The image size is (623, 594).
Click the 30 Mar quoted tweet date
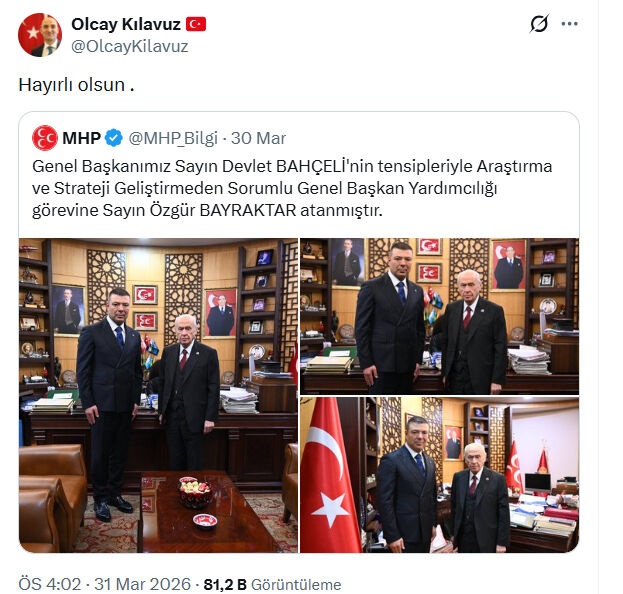[x=258, y=138]
